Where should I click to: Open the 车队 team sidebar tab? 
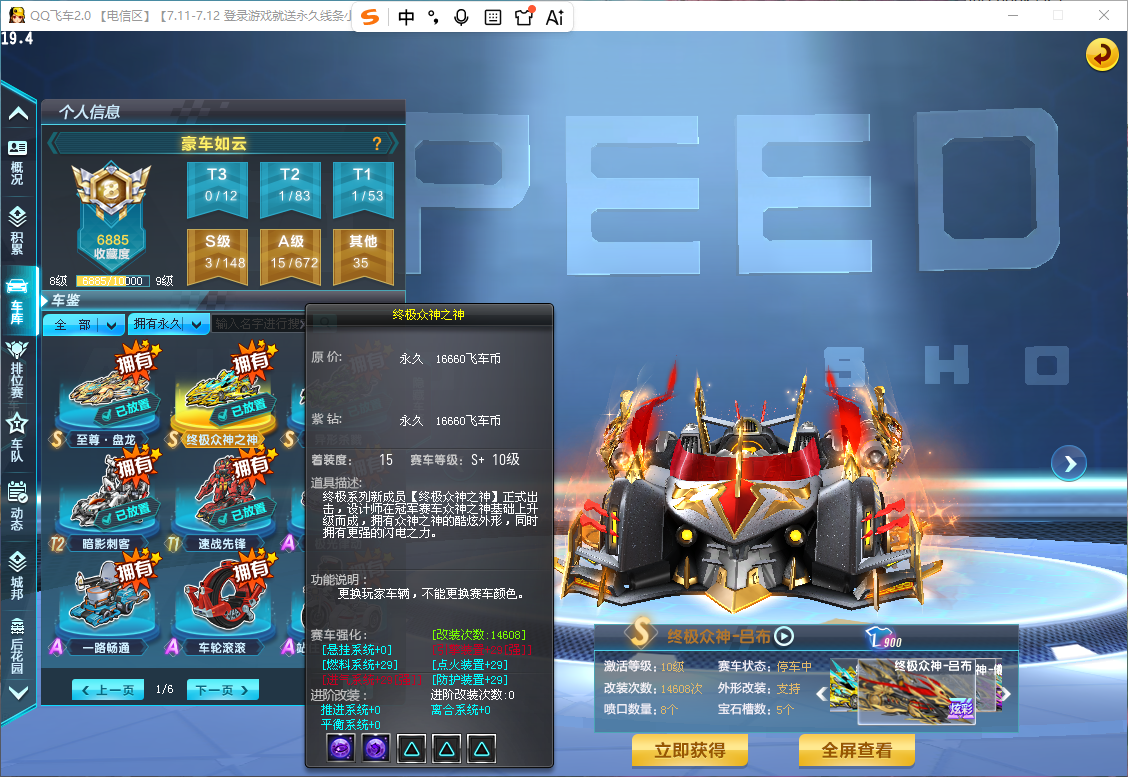(x=17, y=437)
